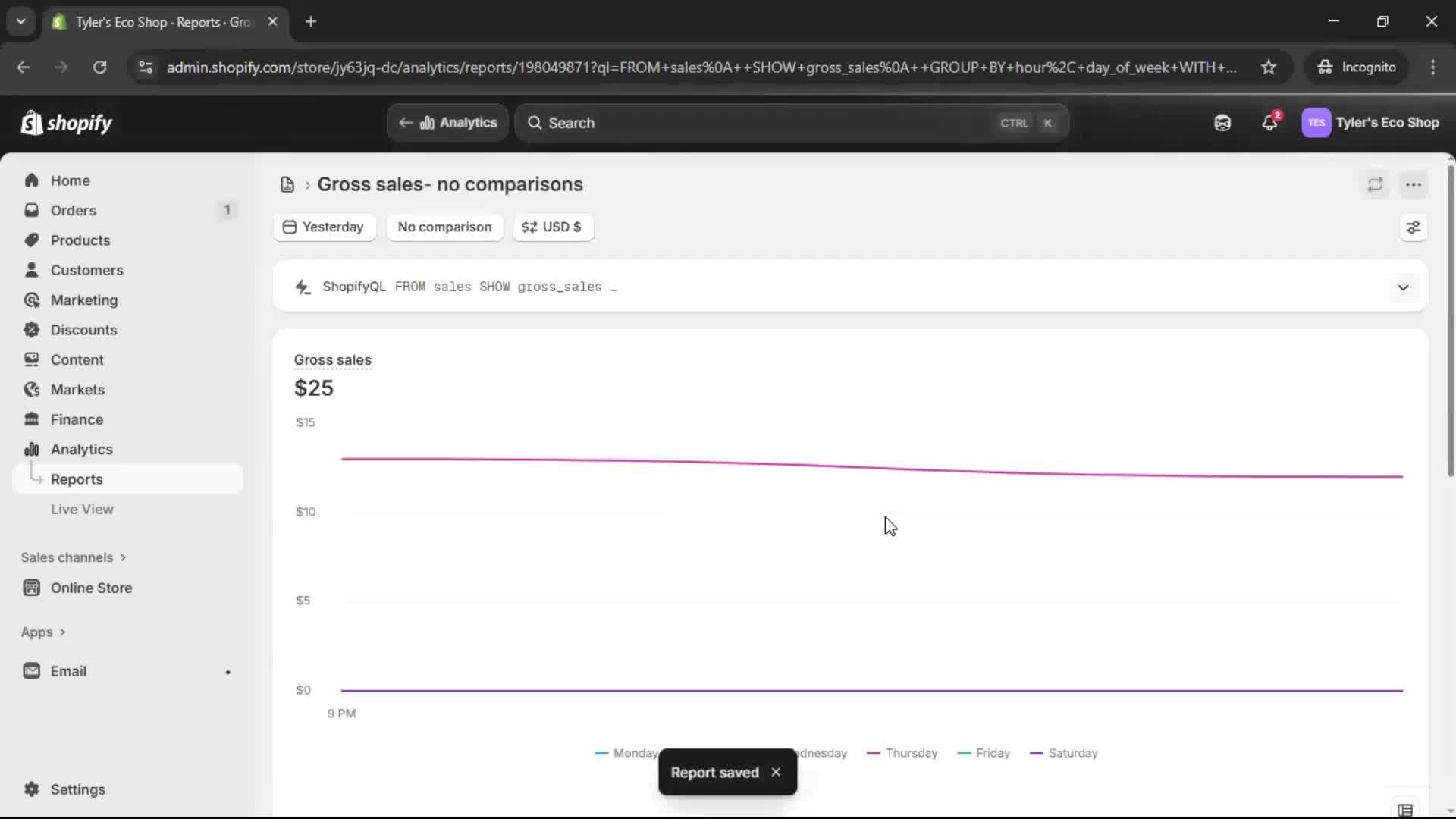The image size is (1456, 819).
Task: Click the refresh report icon
Action: (x=1376, y=184)
